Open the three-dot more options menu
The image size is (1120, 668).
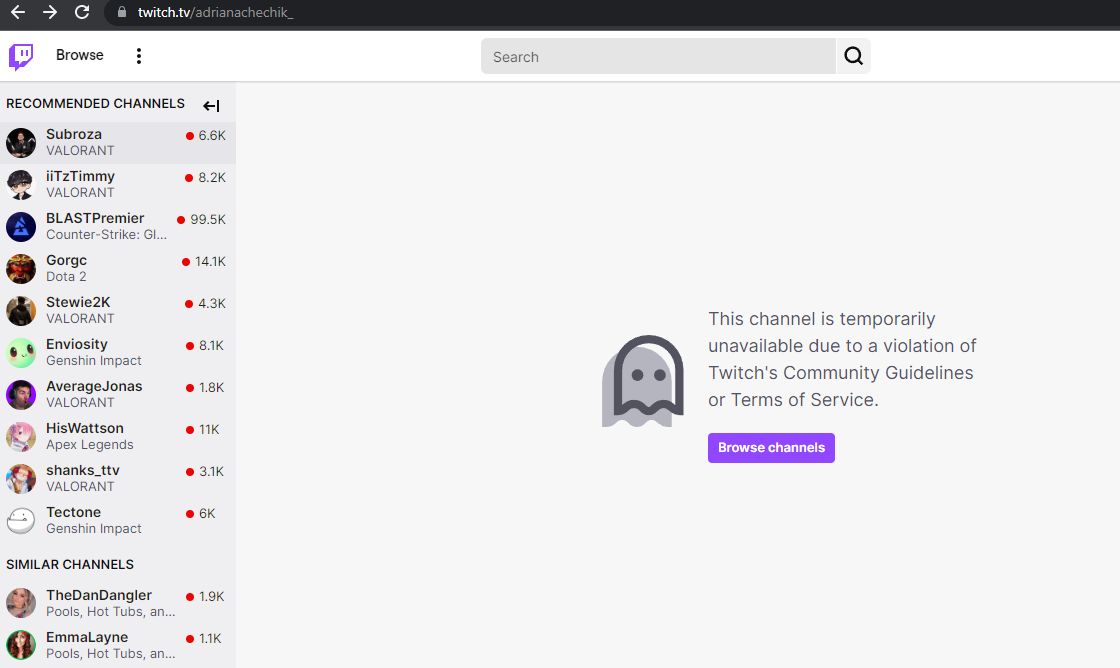139,56
